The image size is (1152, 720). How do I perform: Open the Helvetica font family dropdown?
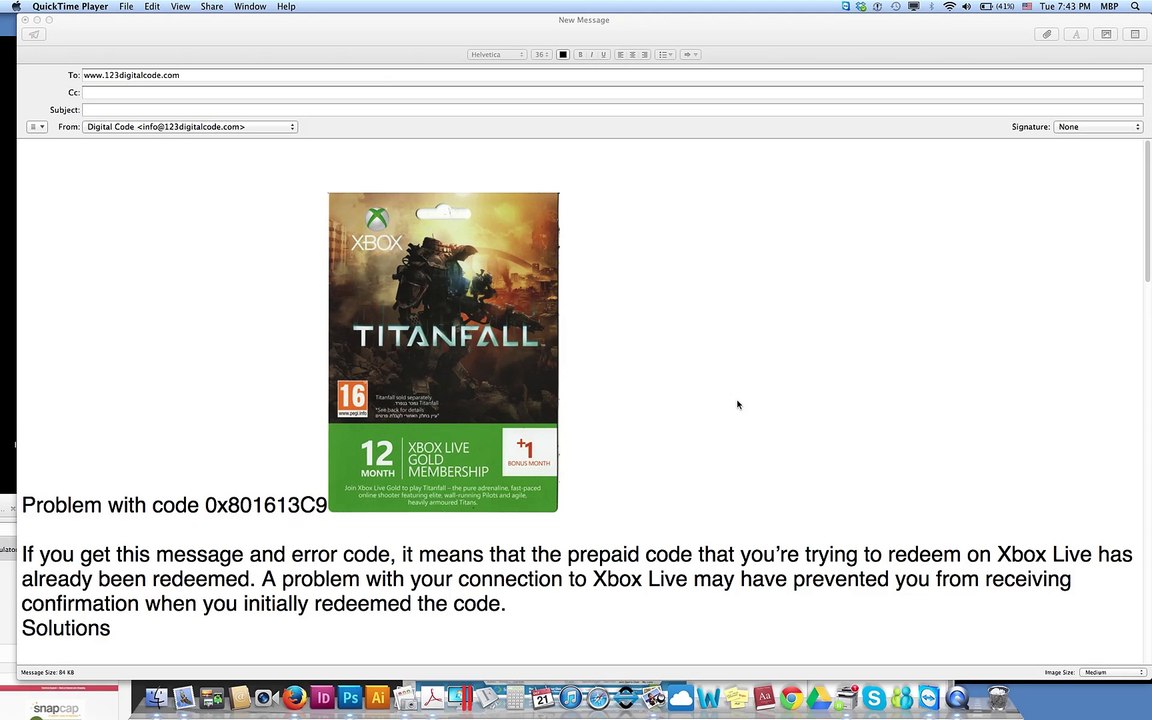tap(497, 54)
